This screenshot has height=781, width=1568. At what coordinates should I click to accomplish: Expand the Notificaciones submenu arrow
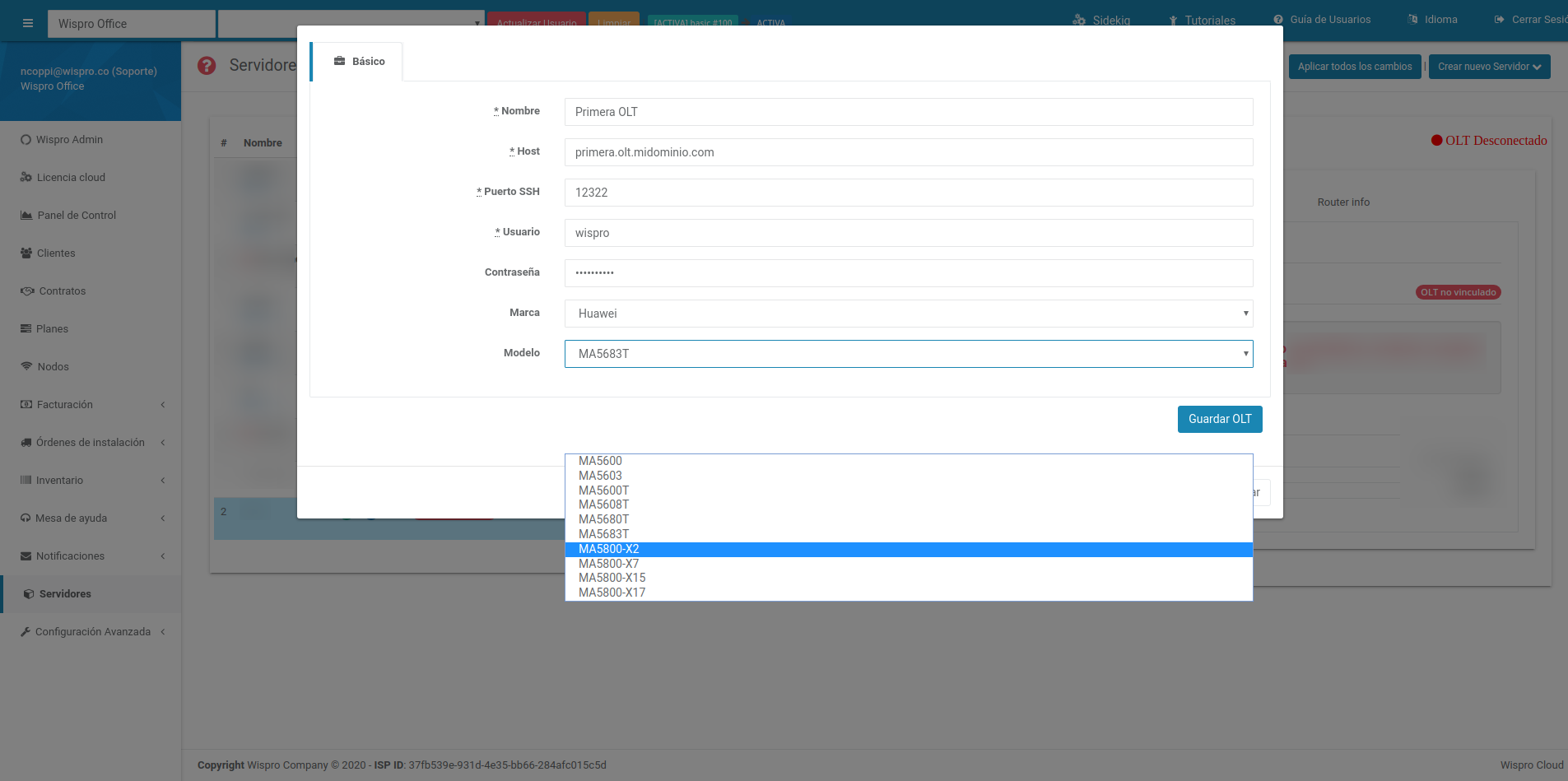coord(163,556)
